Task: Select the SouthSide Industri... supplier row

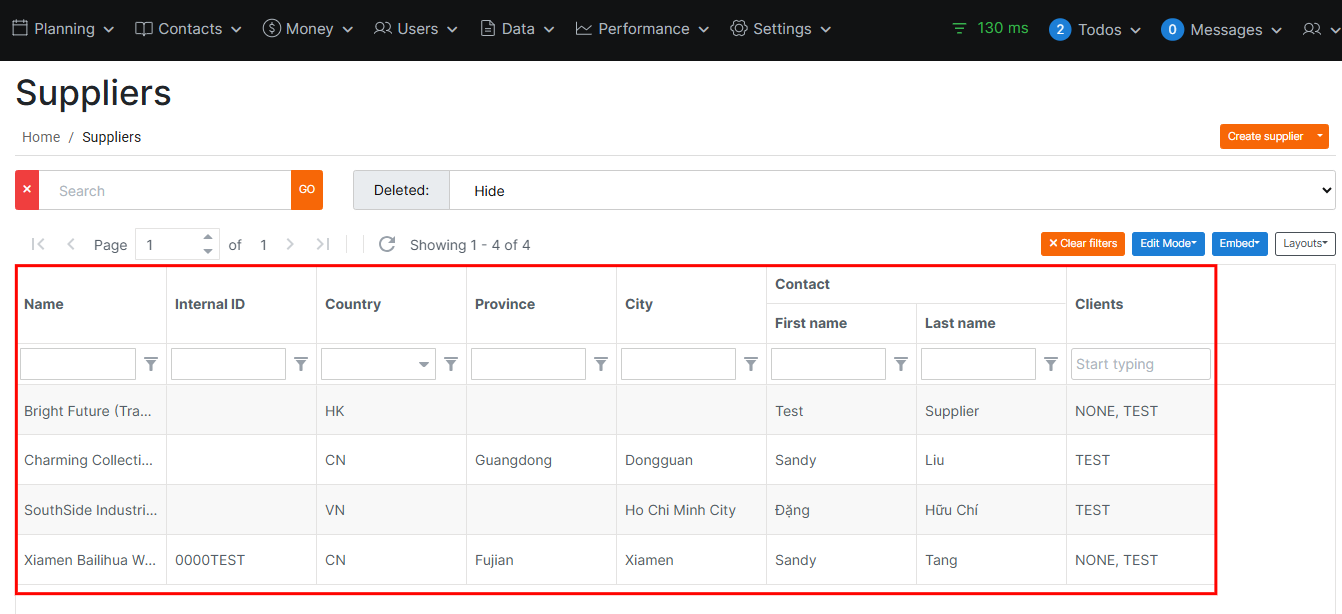Action: (x=616, y=510)
